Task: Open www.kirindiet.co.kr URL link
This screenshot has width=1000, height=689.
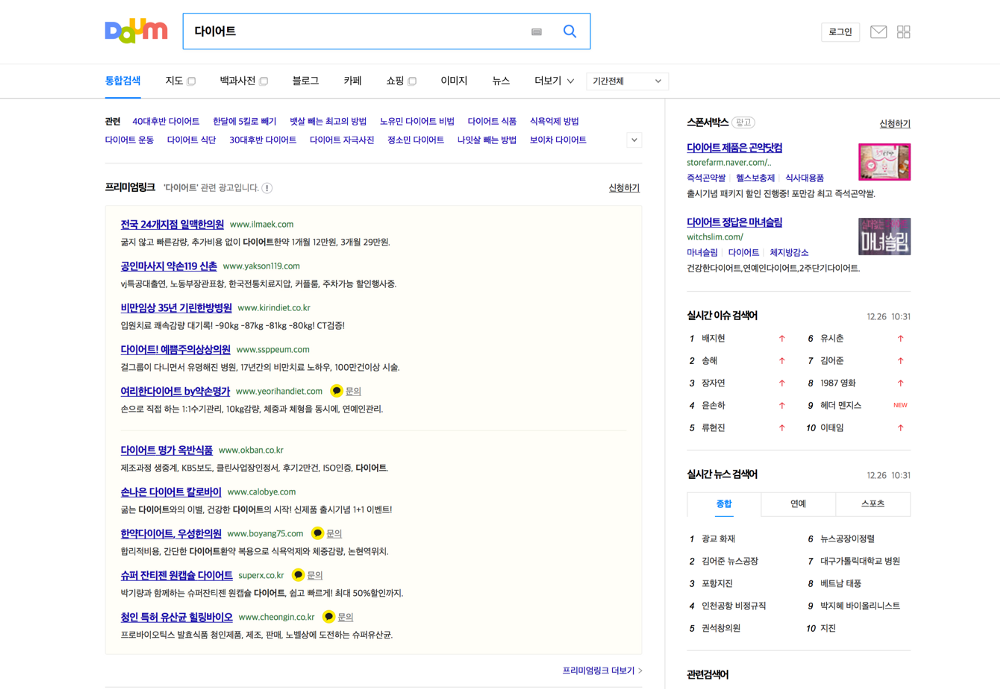Action: [274, 308]
